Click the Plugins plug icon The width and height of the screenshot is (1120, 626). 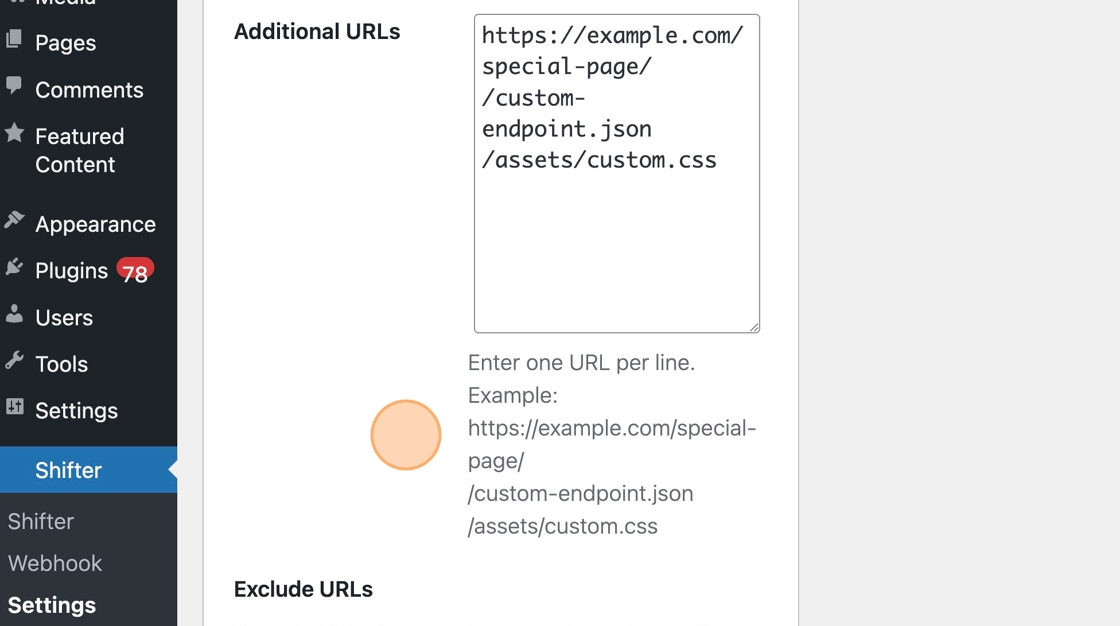tap(14, 267)
